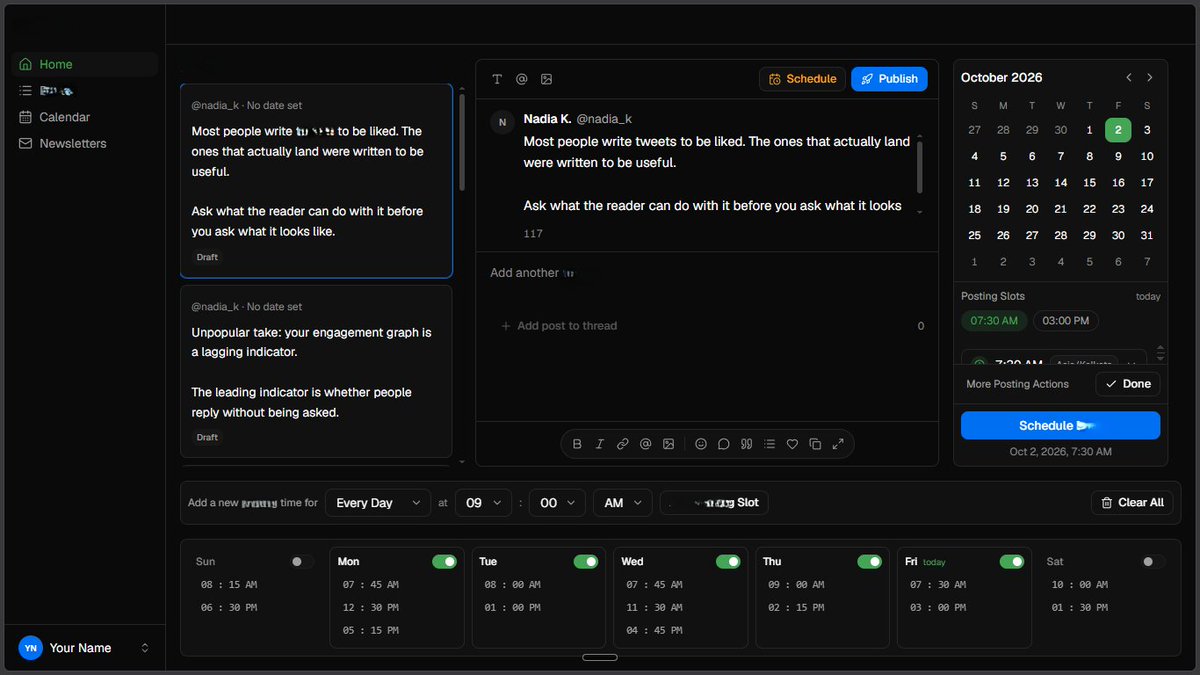Screen dimensions: 1200x675
Task: Open the 'Unpopular take' draft card
Action: coord(316,371)
